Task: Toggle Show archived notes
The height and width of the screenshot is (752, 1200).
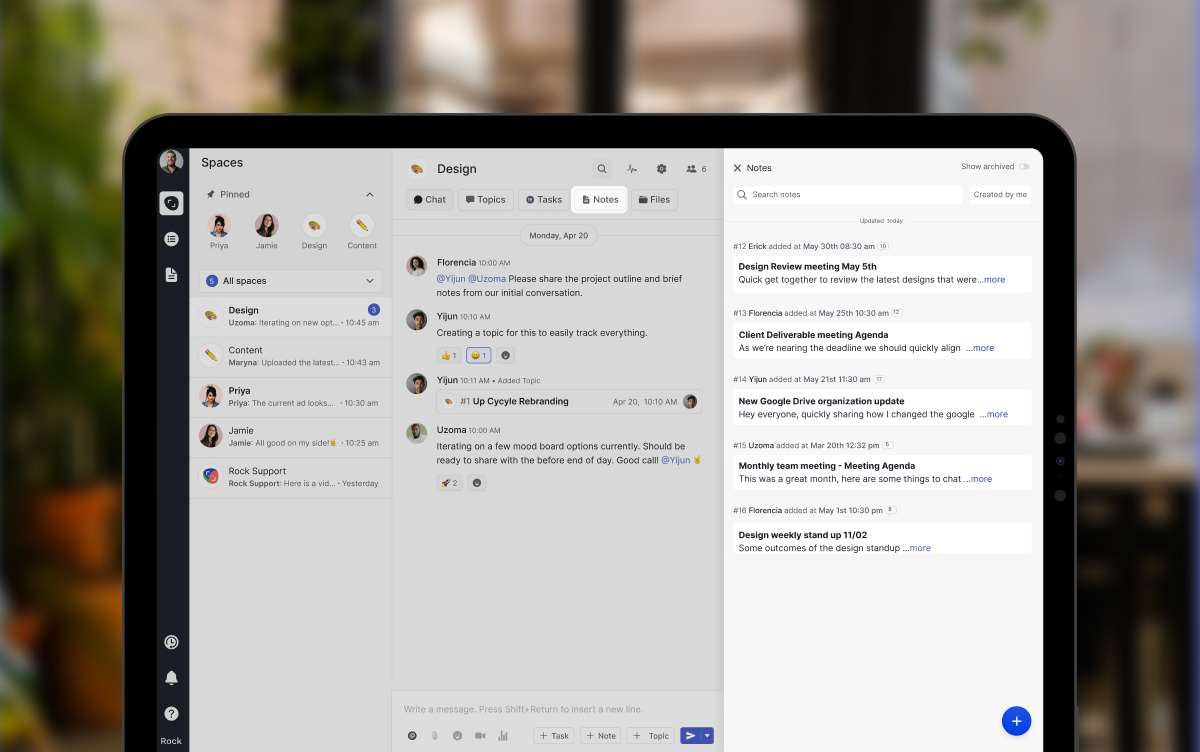Action: (1023, 167)
